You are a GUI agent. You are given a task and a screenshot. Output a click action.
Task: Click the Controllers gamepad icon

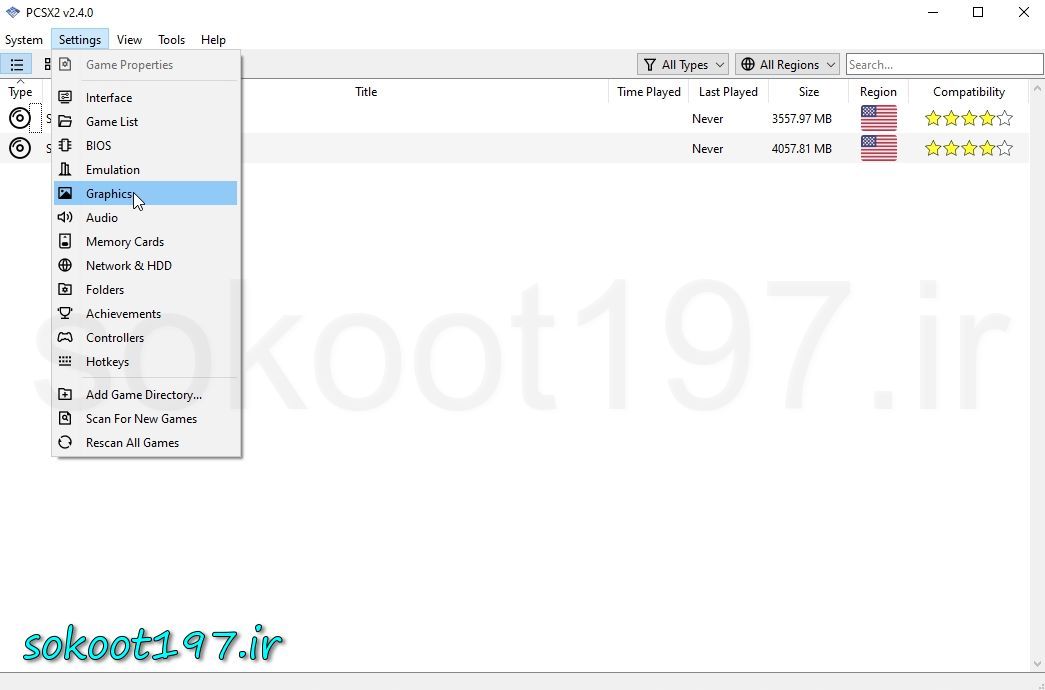[x=65, y=338]
